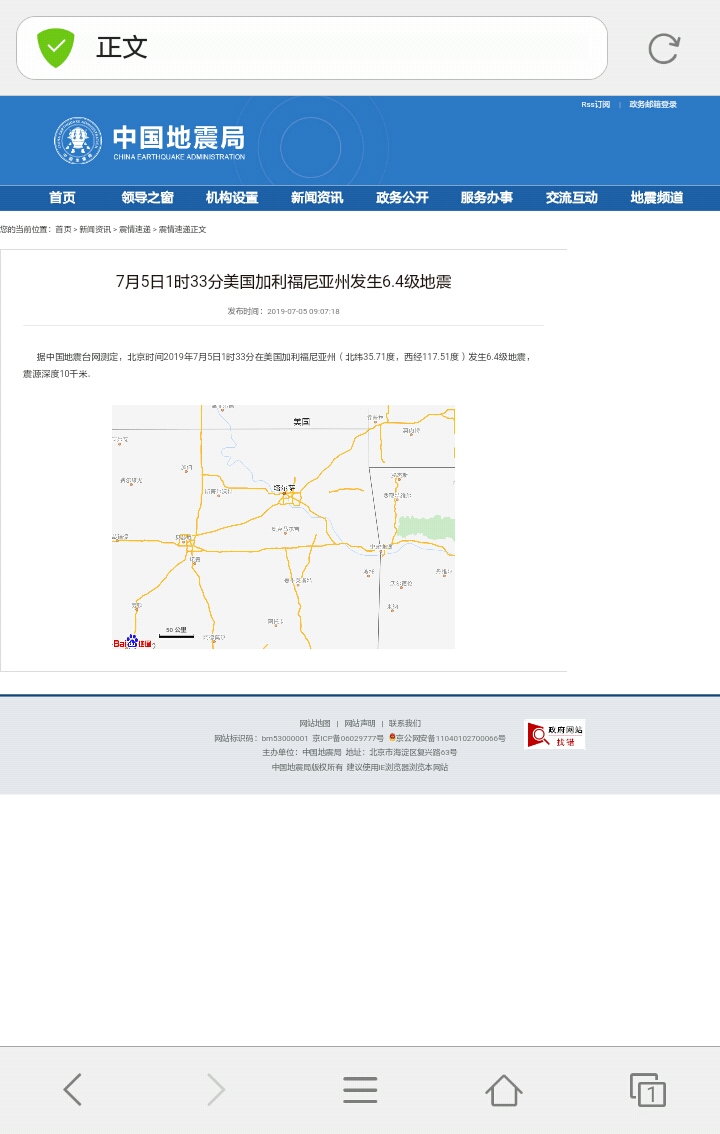Click the 50公里 scale bar on map

(176, 633)
